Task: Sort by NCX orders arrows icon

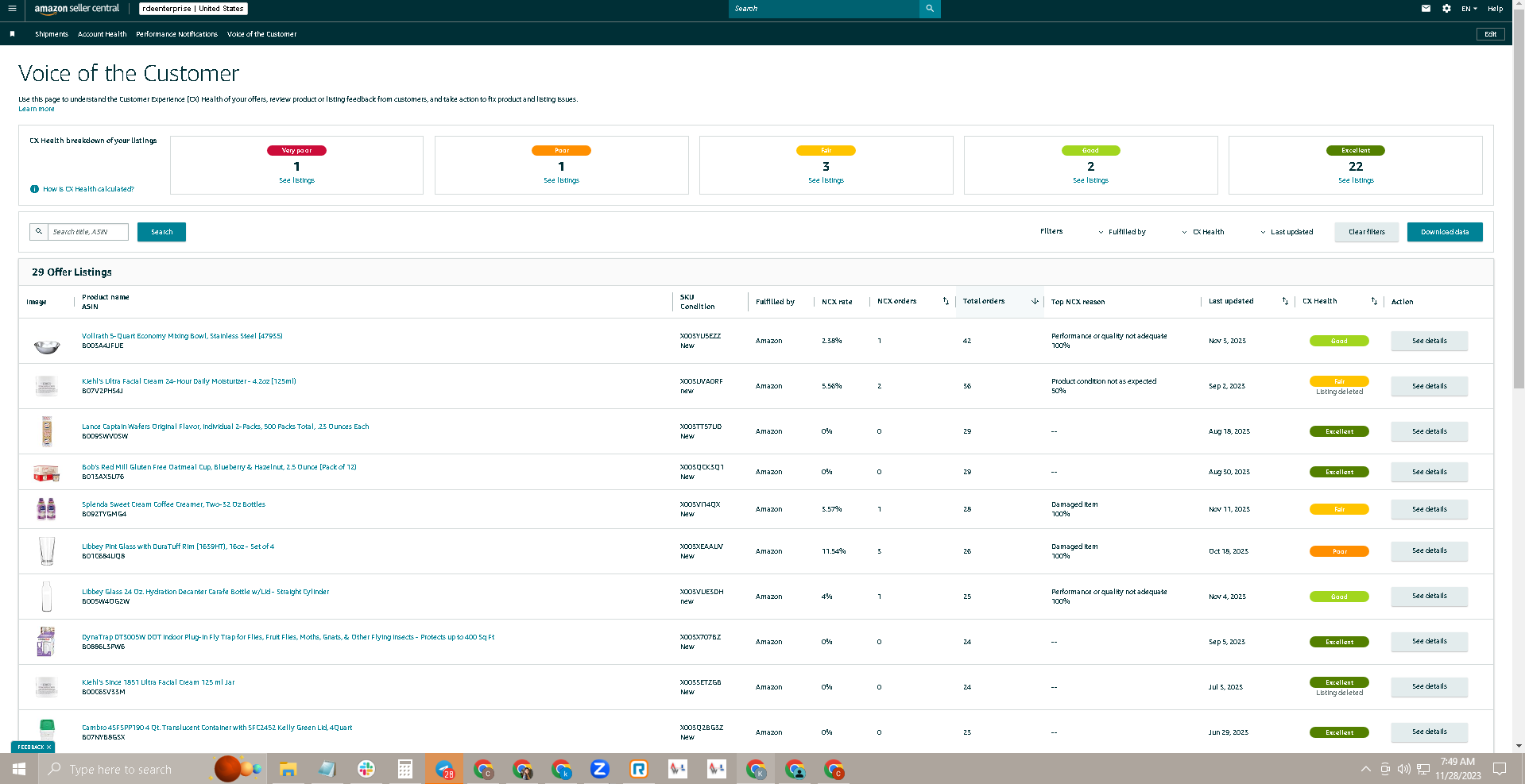Action: click(946, 301)
